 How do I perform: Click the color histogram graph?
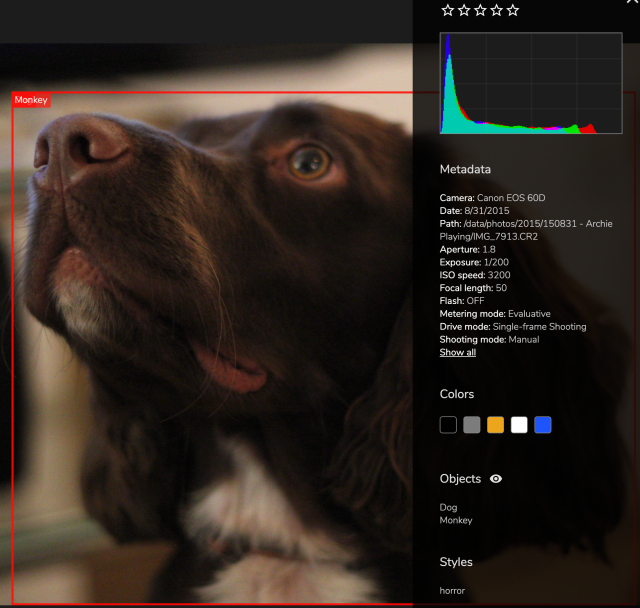click(x=531, y=83)
